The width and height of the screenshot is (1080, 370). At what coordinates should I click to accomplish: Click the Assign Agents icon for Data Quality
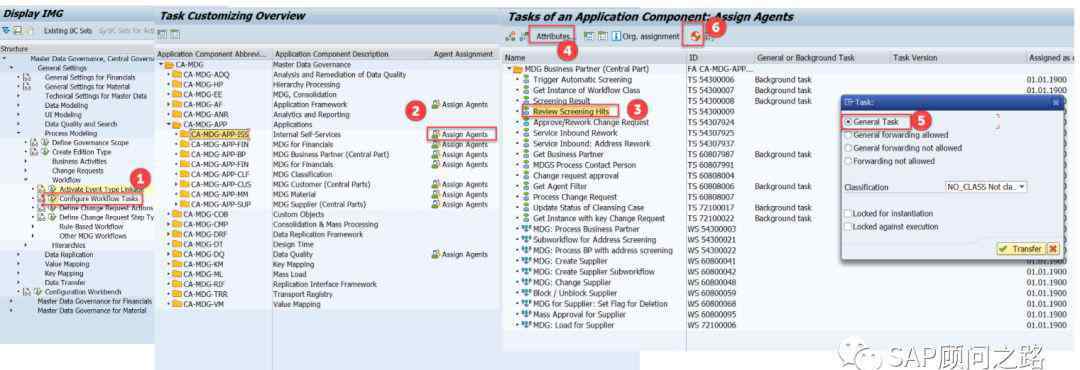coord(435,254)
